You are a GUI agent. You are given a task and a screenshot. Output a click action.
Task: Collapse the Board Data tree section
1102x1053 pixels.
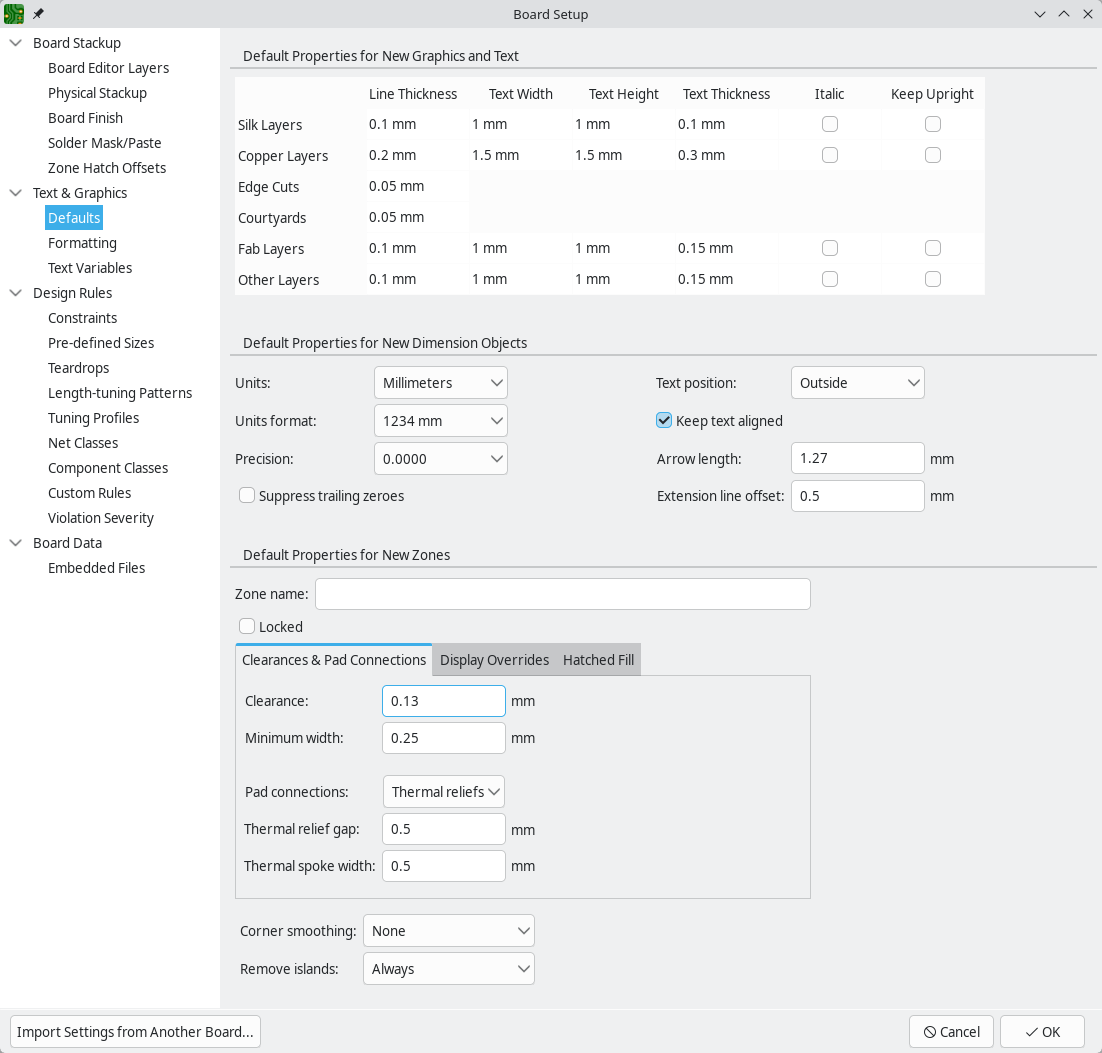[x=14, y=542]
